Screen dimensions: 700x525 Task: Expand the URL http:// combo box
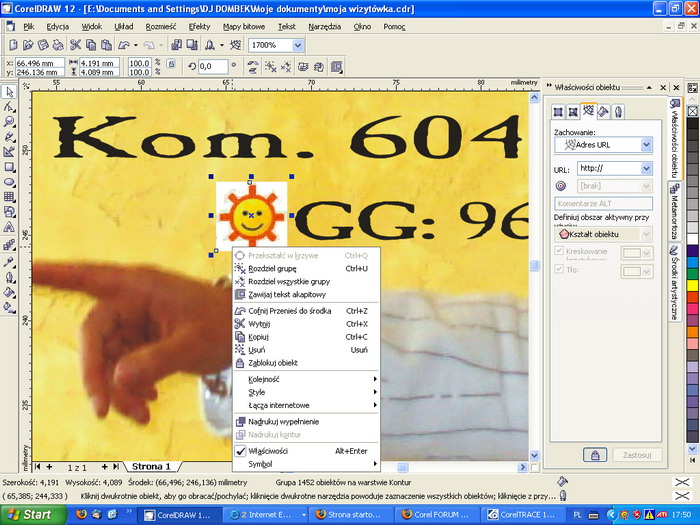pyautogui.click(x=645, y=168)
